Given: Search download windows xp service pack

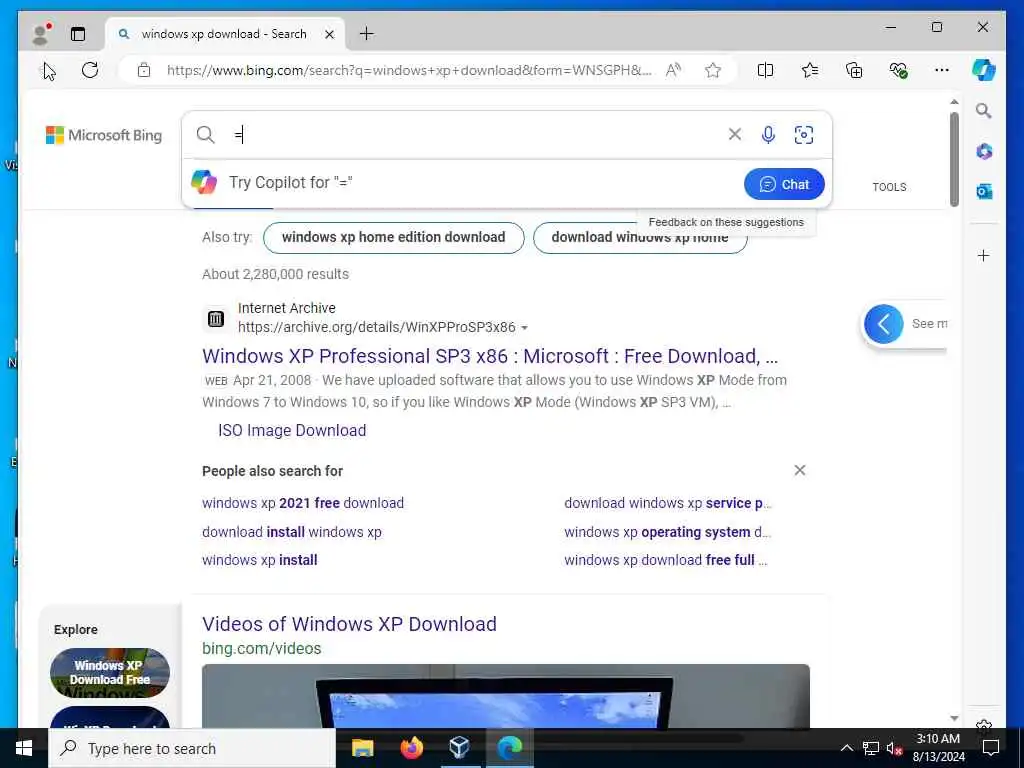Looking at the screenshot, I should point(667,504).
